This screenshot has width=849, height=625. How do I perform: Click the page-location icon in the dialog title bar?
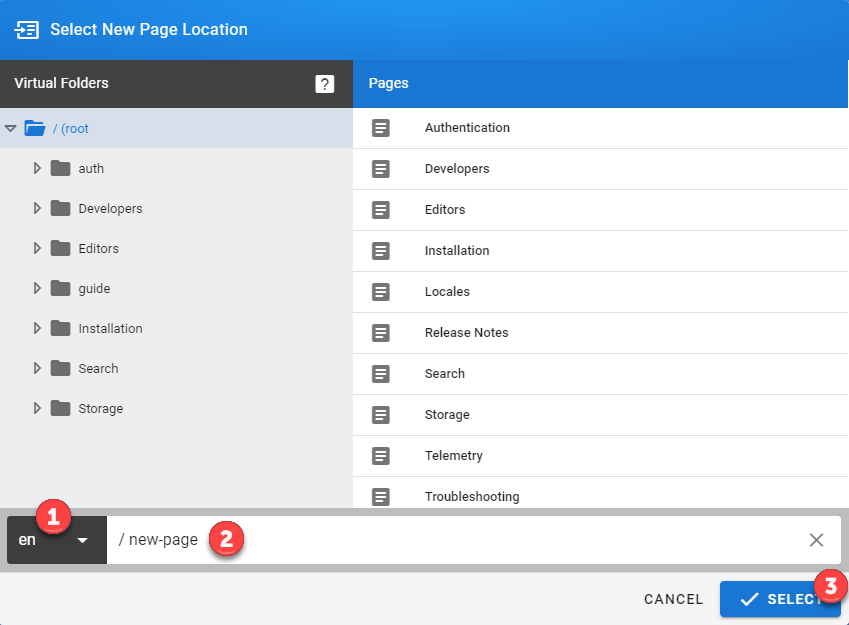[x=27, y=29]
